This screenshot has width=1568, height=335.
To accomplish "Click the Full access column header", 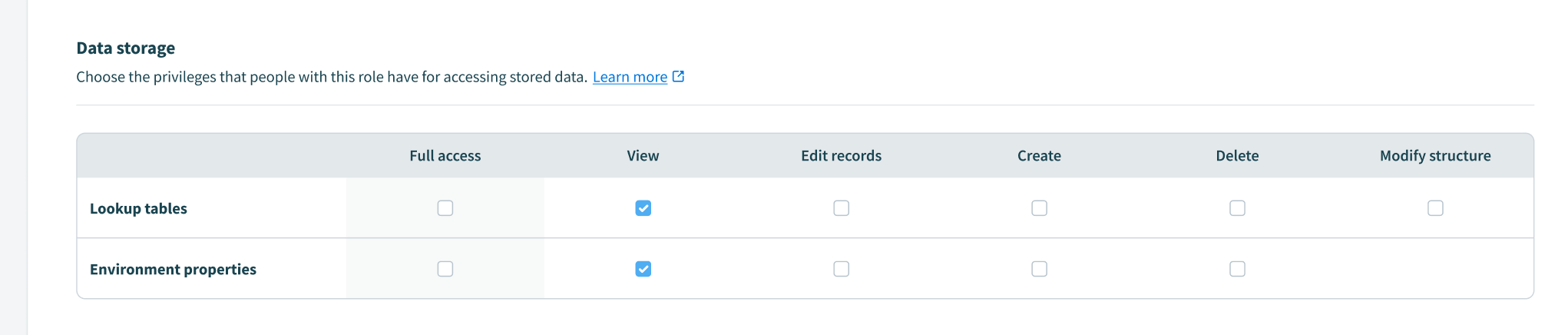I will pyautogui.click(x=445, y=156).
